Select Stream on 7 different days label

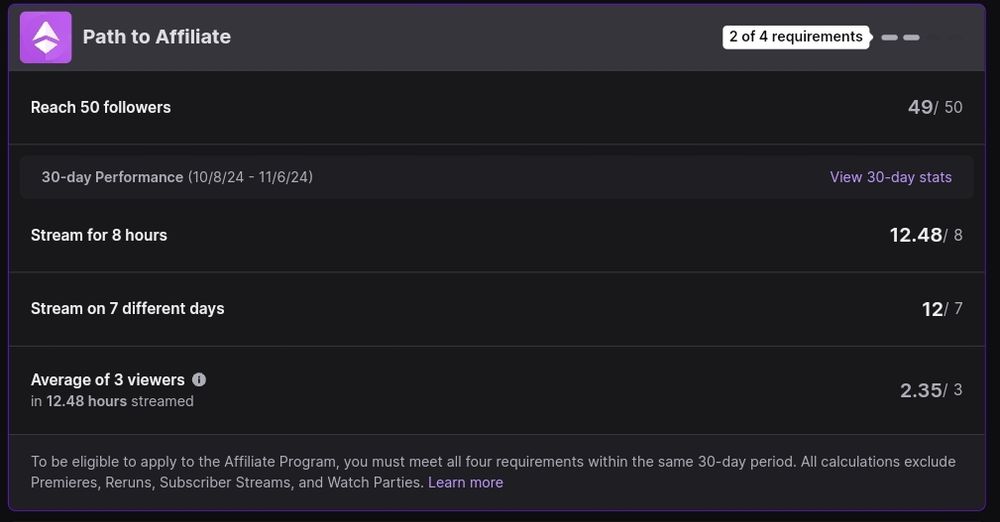coord(127,308)
